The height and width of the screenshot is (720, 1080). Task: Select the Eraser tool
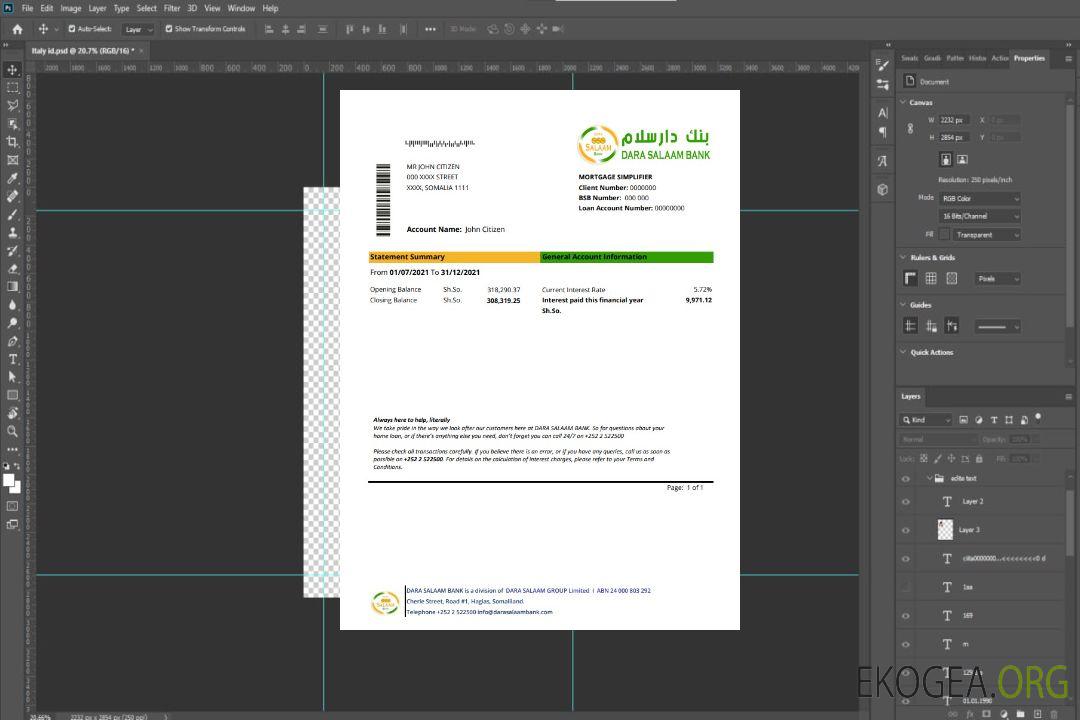point(12,269)
